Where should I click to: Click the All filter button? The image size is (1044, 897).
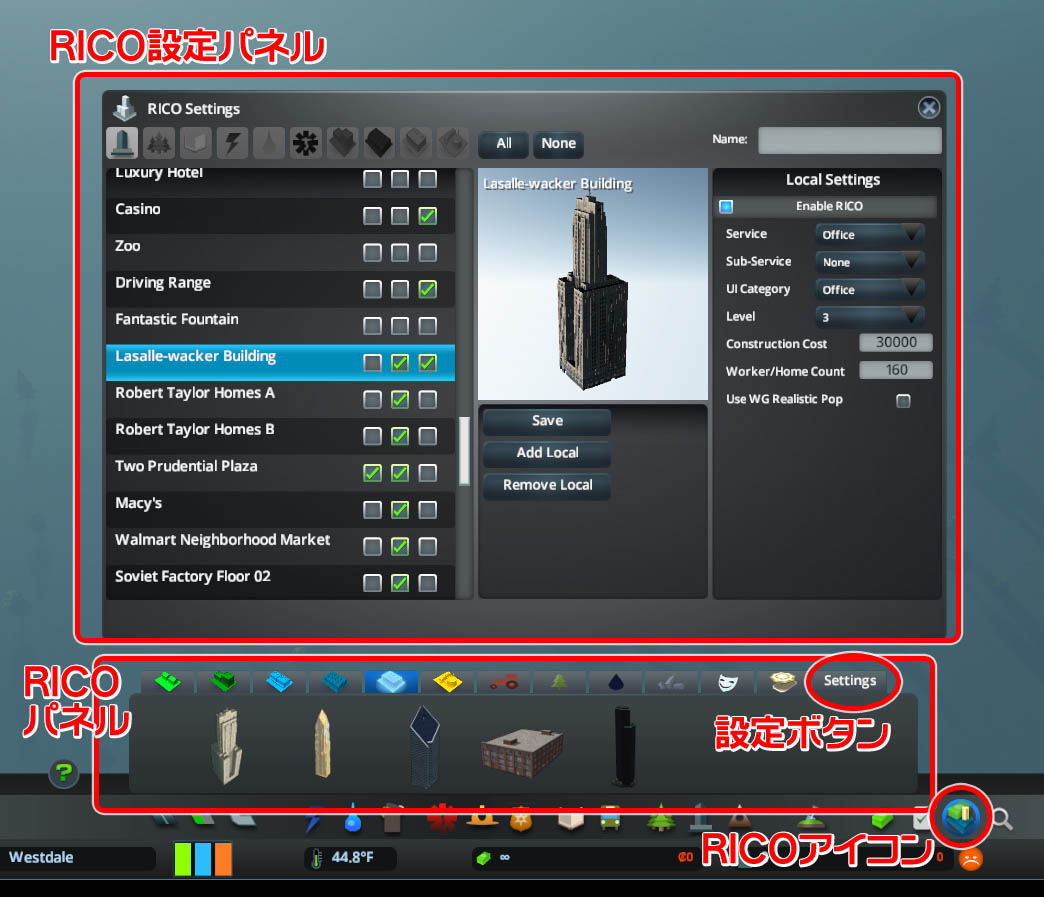click(x=504, y=144)
